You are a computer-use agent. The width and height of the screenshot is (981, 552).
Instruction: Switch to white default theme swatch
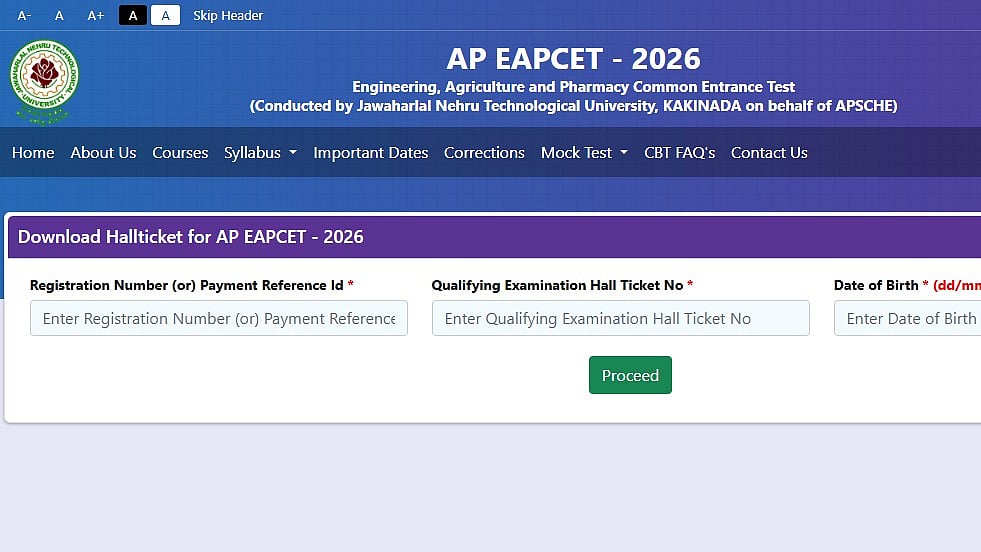pyautogui.click(x=165, y=15)
